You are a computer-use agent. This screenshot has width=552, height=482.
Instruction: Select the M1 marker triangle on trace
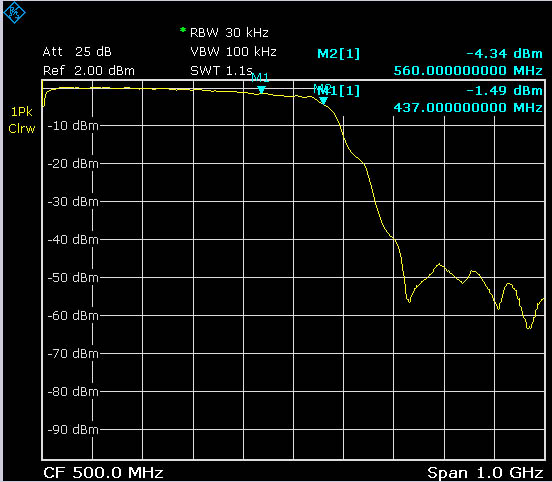click(x=261, y=90)
